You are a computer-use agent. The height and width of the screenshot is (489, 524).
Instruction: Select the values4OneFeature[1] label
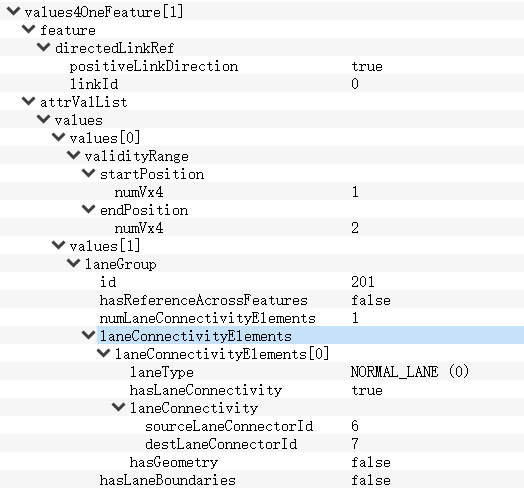104,12
